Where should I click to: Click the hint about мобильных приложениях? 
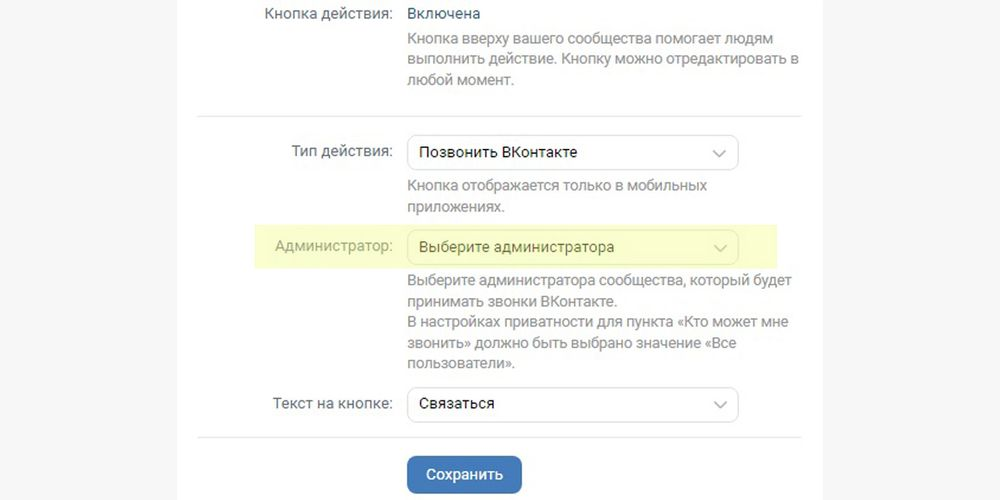pyautogui.click(x=557, y=196)
